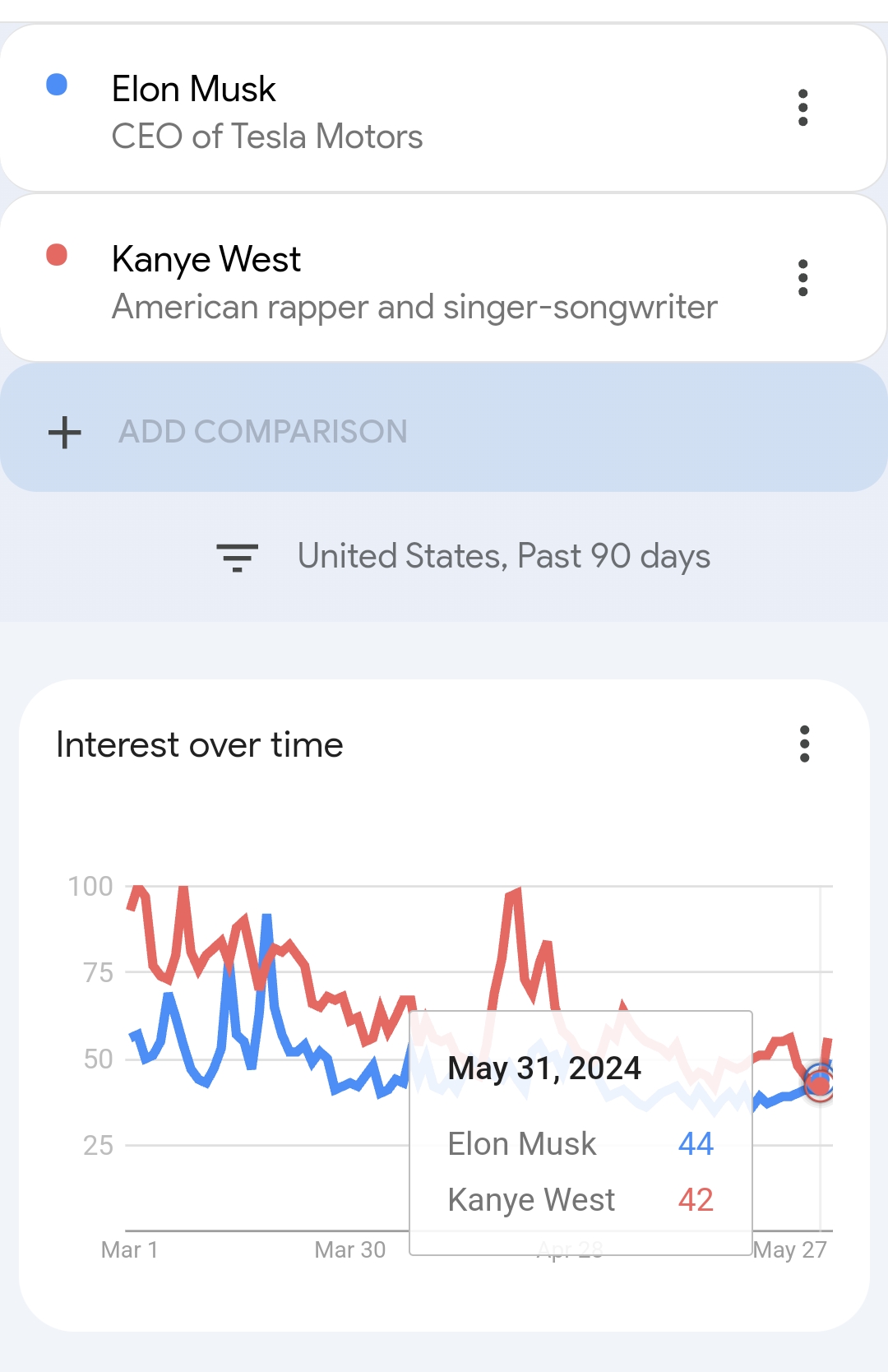The width and height of the screenshot is (888, 1372).
Task: Click CEO of Tesla Motors subtitle
Action: [267, 137]
